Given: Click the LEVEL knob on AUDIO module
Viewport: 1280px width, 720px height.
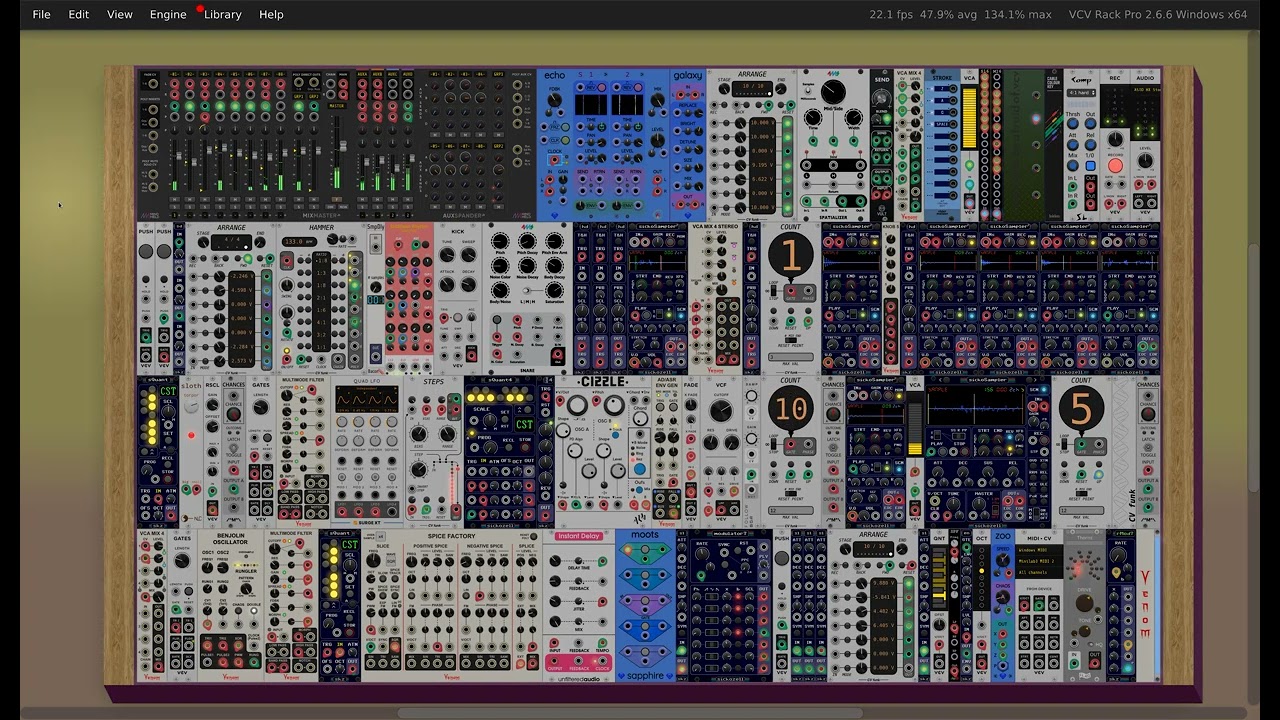Looking at the screenshot, I should click(1145, 160).
